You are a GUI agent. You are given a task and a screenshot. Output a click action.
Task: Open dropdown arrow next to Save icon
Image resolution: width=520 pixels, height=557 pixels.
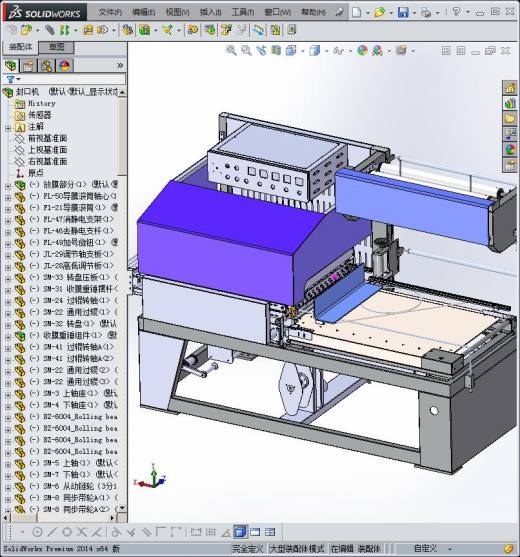click(x=414, y=13)
